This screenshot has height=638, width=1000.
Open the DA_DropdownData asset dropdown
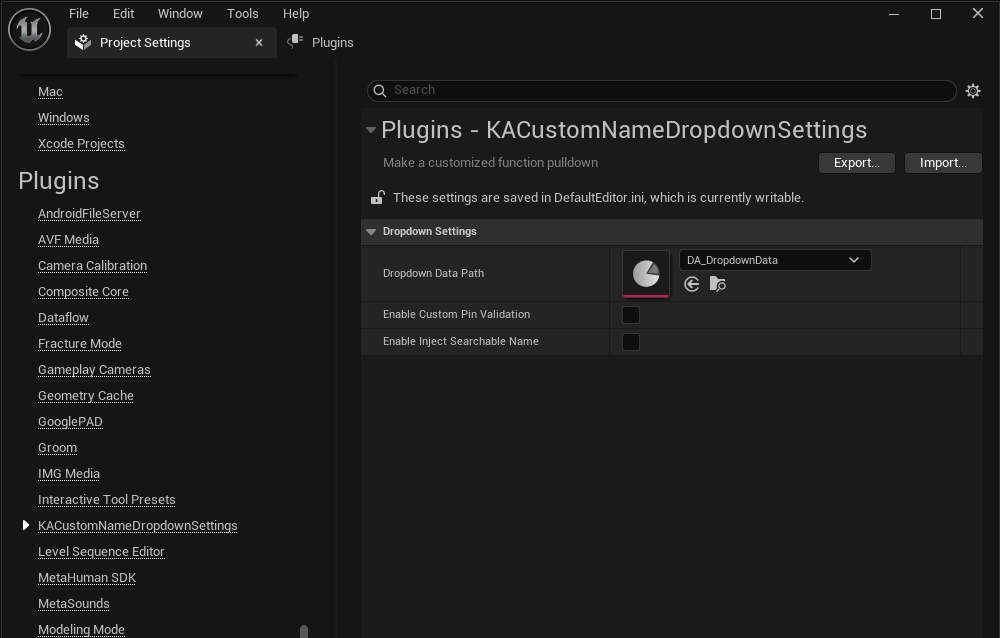click(x=774, y=260)
